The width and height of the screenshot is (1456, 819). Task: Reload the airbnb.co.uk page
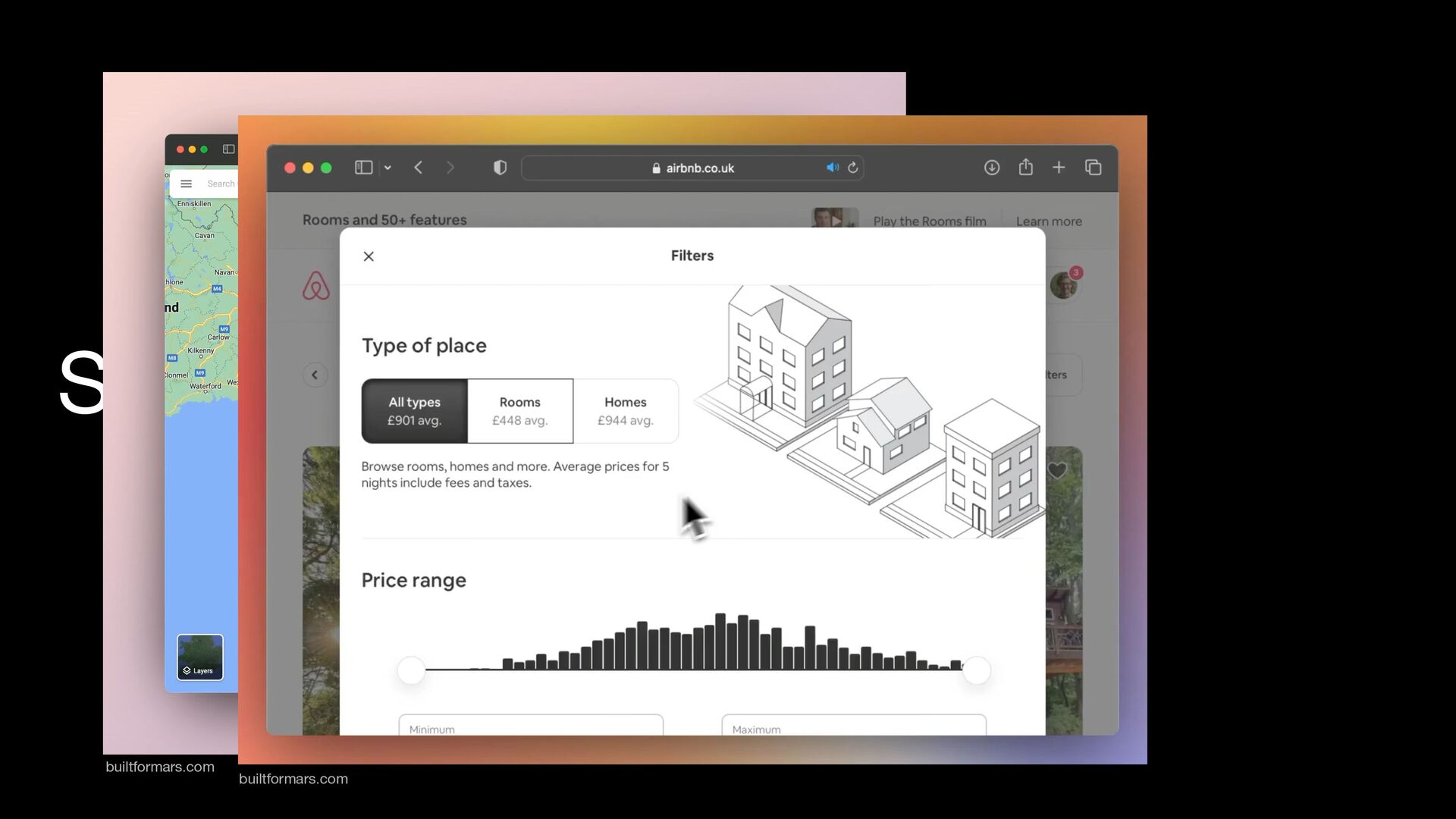click(852, 168)
